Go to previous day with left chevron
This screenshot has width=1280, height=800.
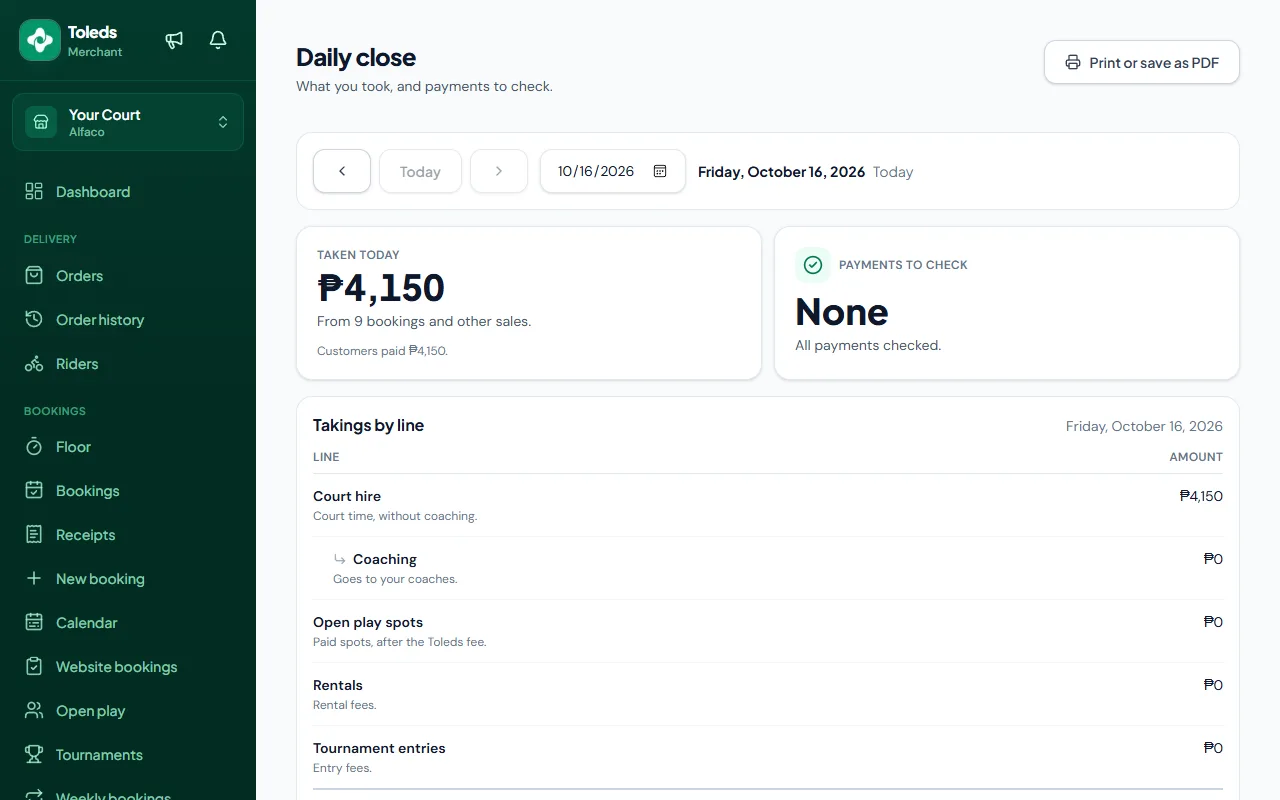coord(342,171)
